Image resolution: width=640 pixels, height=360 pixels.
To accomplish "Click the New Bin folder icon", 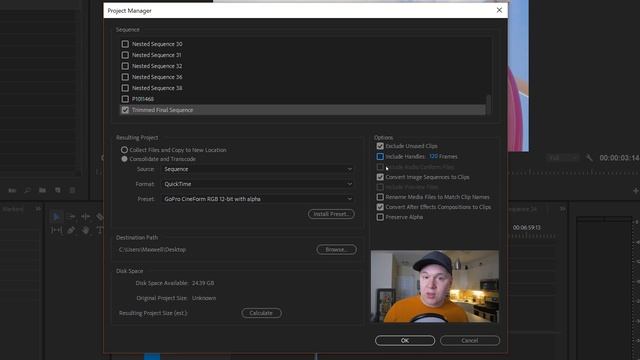I will point(42,190).
